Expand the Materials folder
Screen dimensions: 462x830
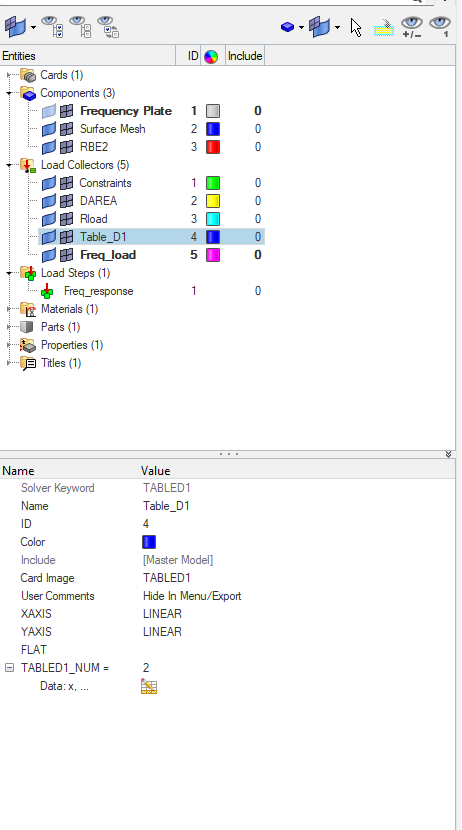(9, 309)
